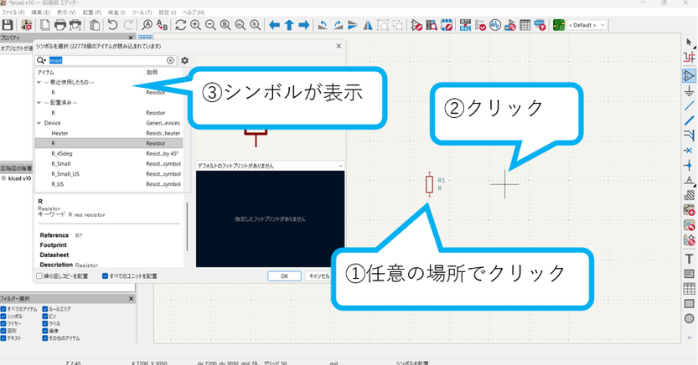The image size is (698, 365).
Task: Click the Save icon in the top toolbar
Action: (8, 25)
